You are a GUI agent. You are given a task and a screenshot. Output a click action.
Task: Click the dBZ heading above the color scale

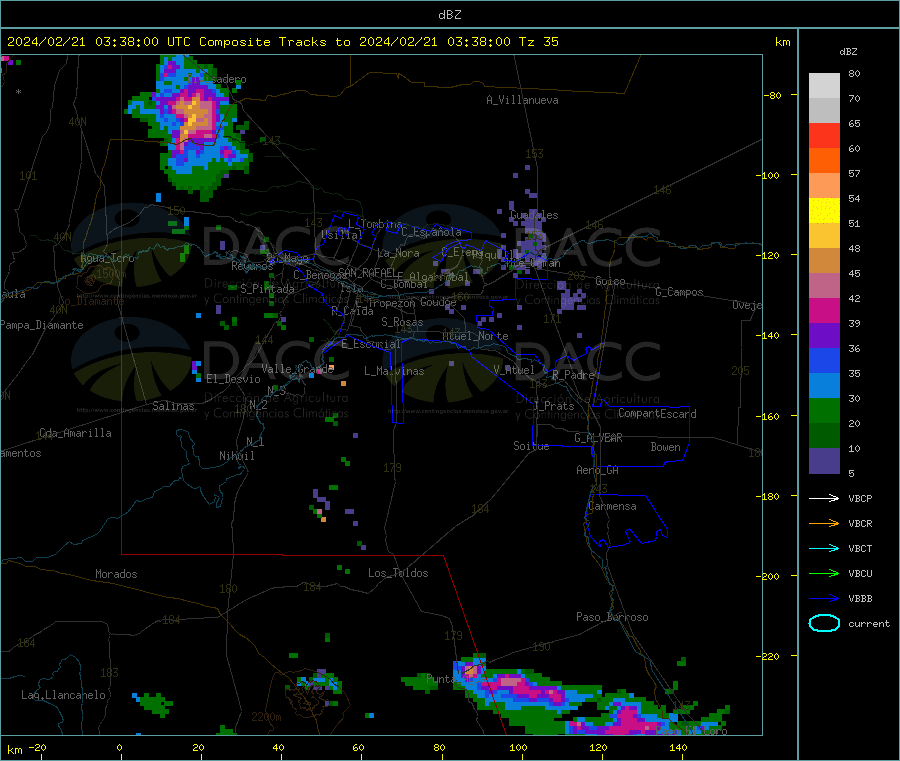tap(848, 52)
